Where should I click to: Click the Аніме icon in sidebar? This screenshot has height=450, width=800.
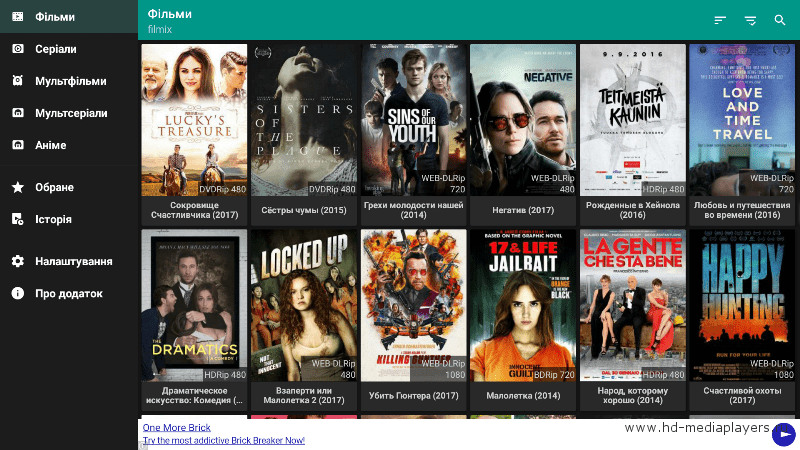click(18, 145)
